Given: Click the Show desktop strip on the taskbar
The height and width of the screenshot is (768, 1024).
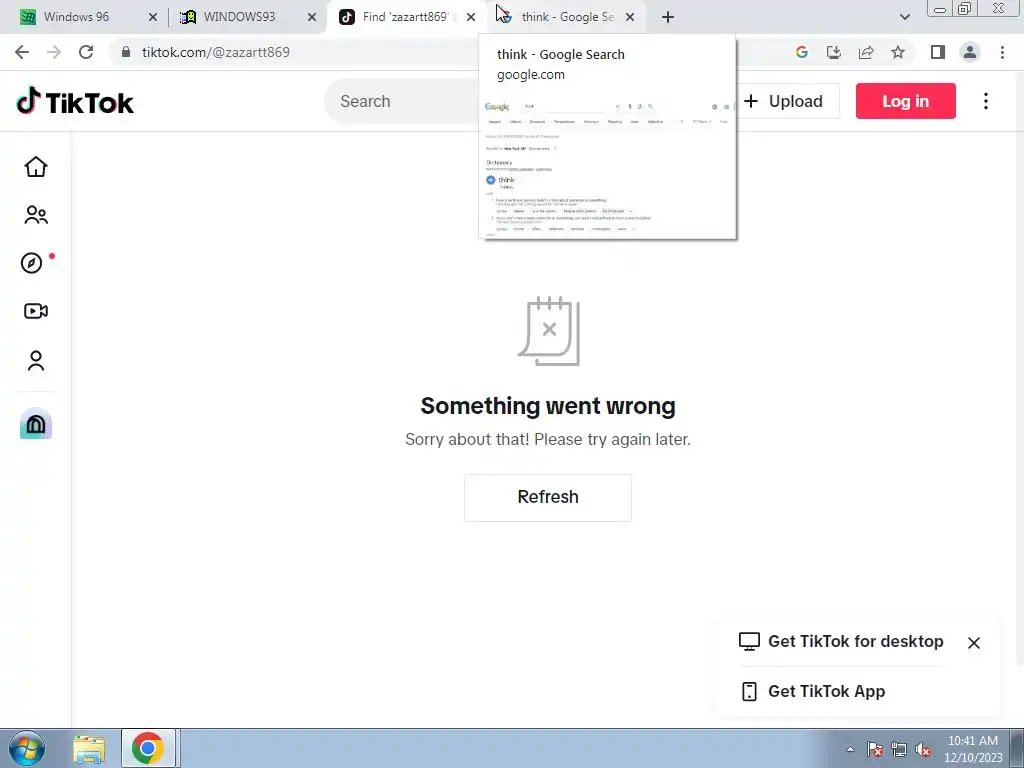Looking at the screenshot, I should [1017, 748].
